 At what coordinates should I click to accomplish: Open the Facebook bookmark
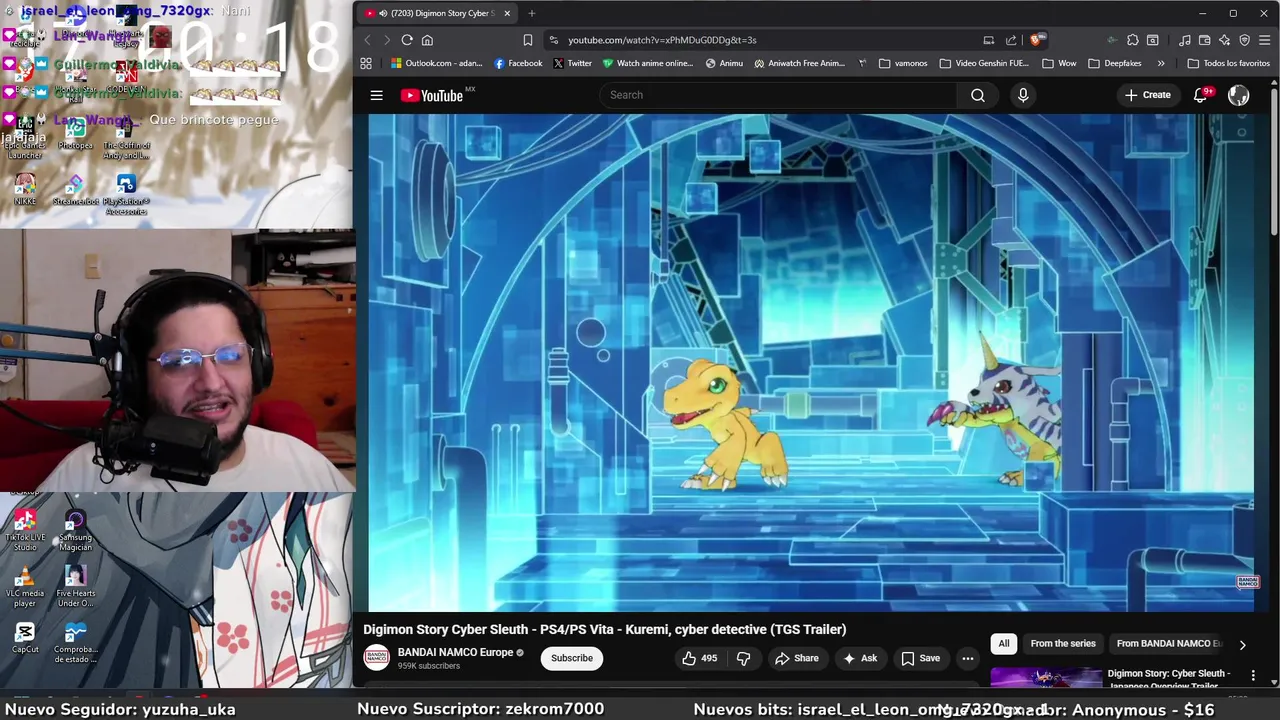(x=517, y=63)
